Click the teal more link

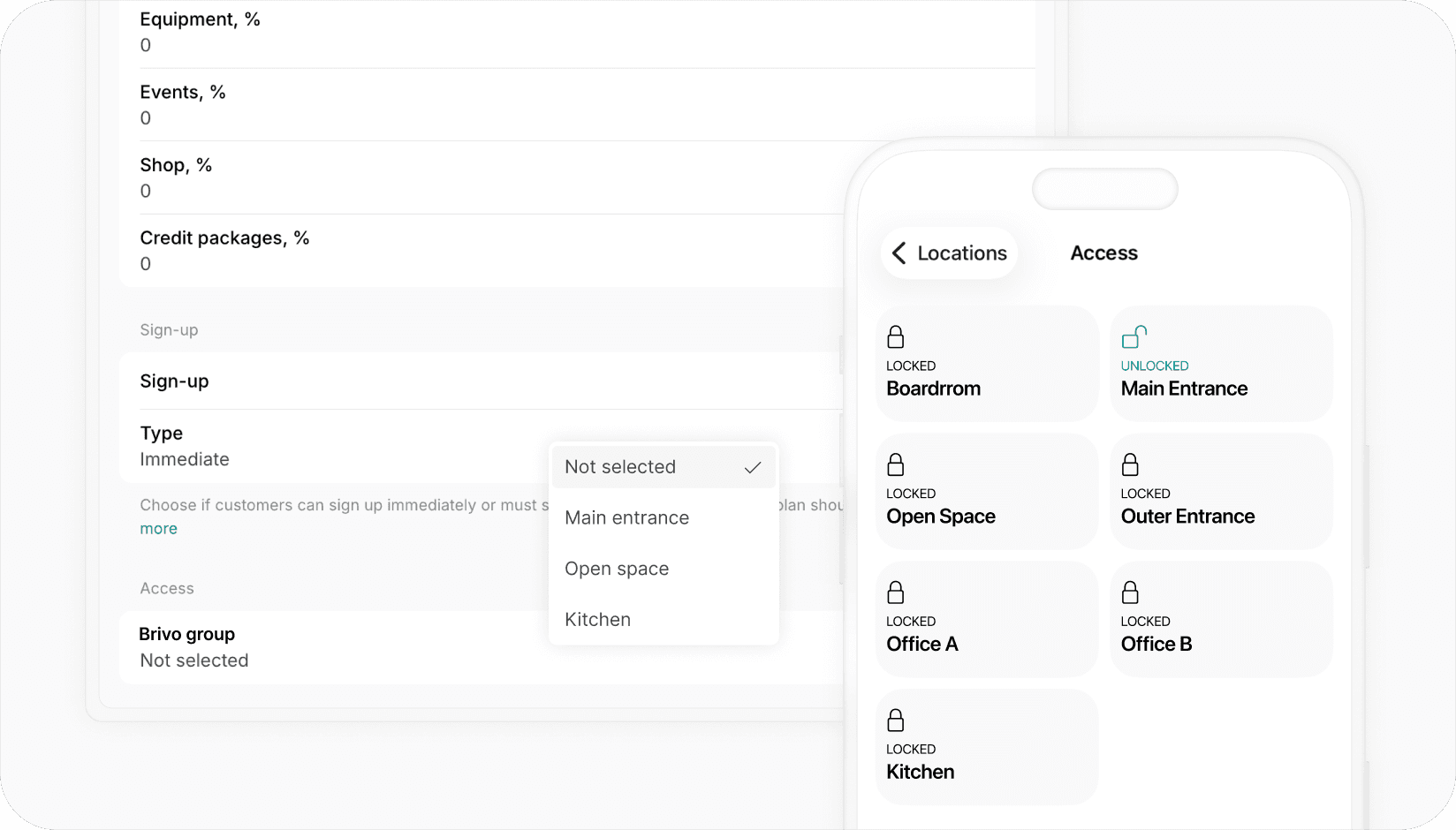pyautogui.click(x=159, y=529)
